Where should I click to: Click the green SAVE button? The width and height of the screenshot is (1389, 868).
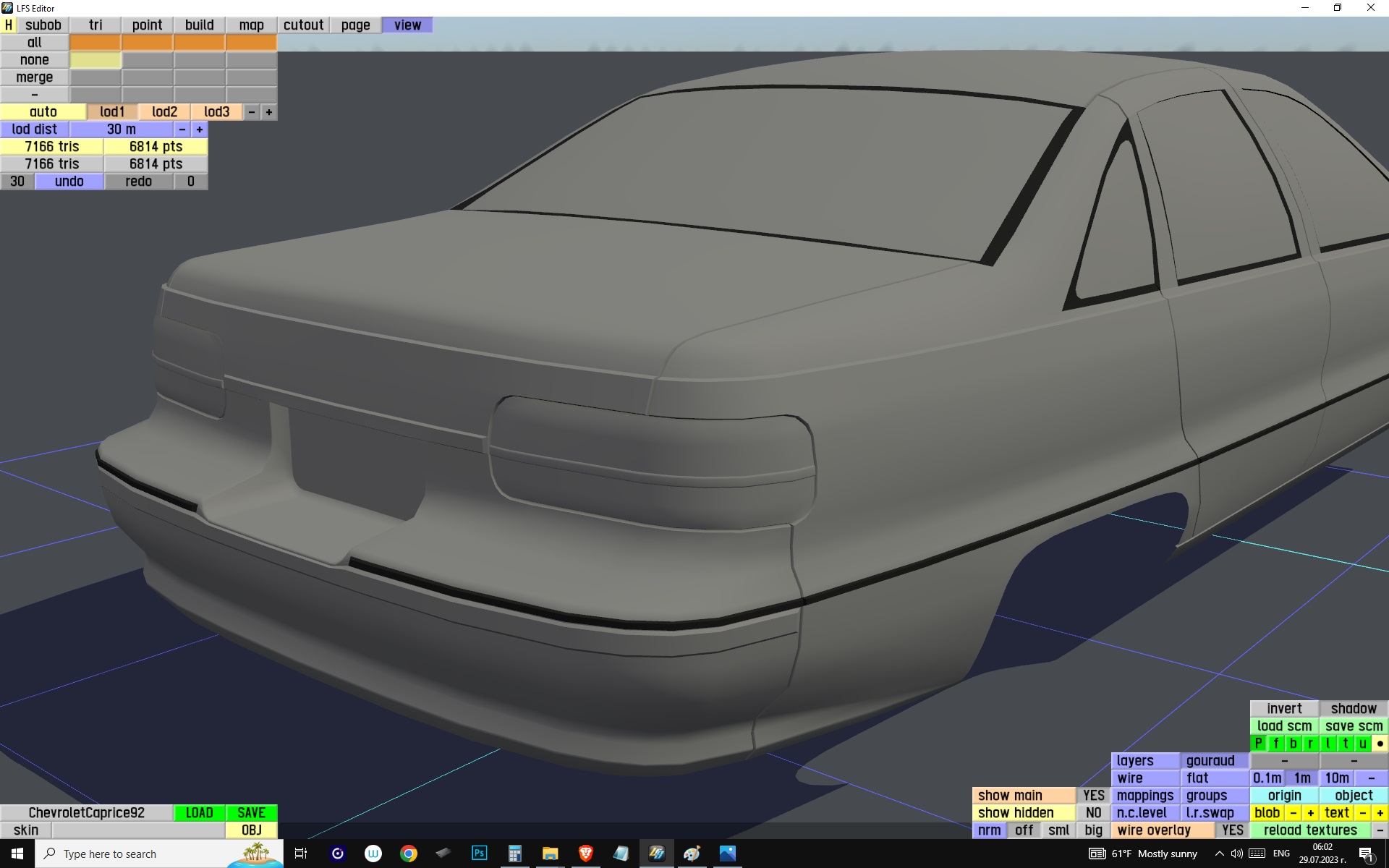[251, 812]
